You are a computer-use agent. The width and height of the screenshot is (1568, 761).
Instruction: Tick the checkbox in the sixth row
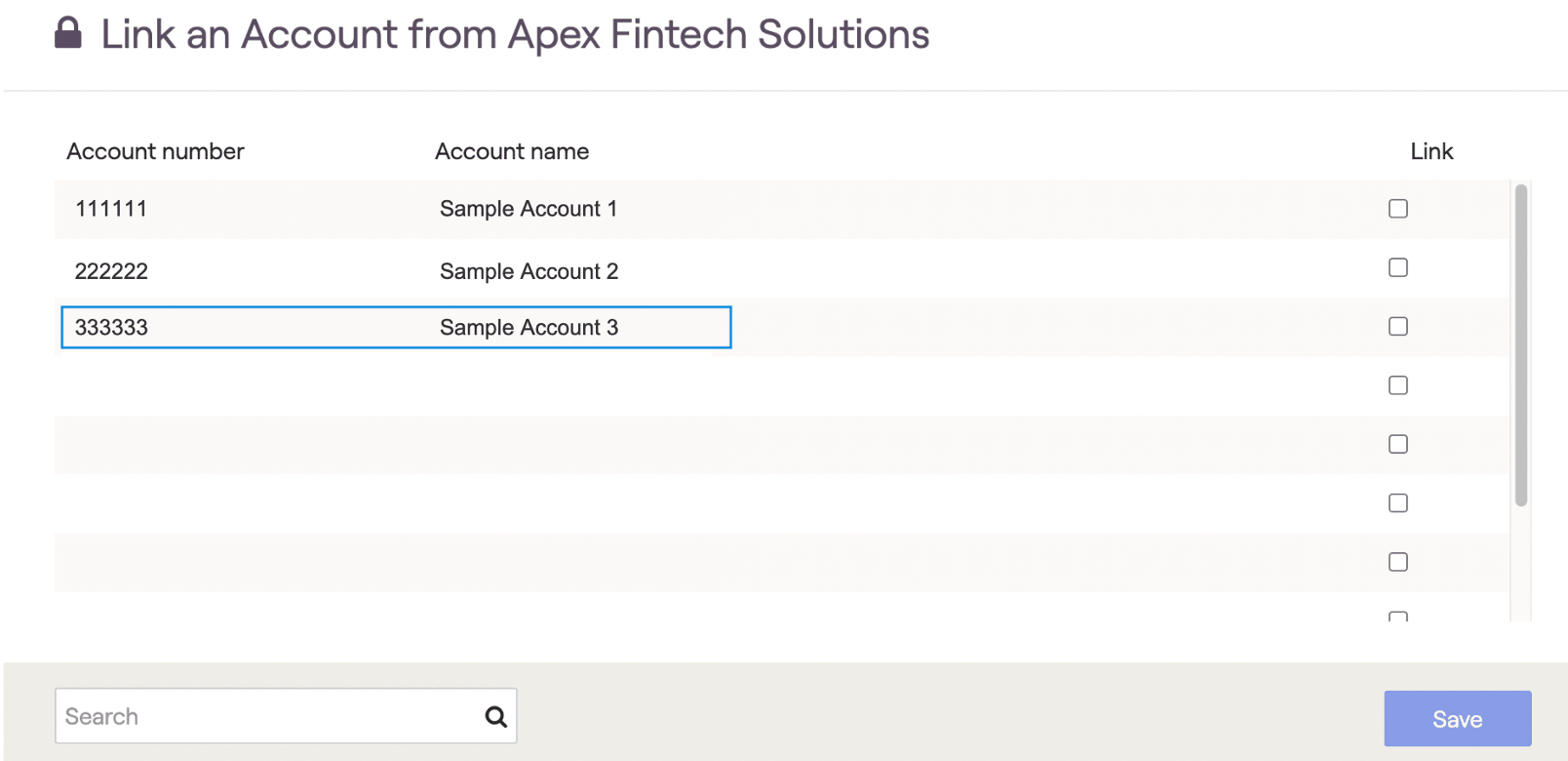(1398, 503)
